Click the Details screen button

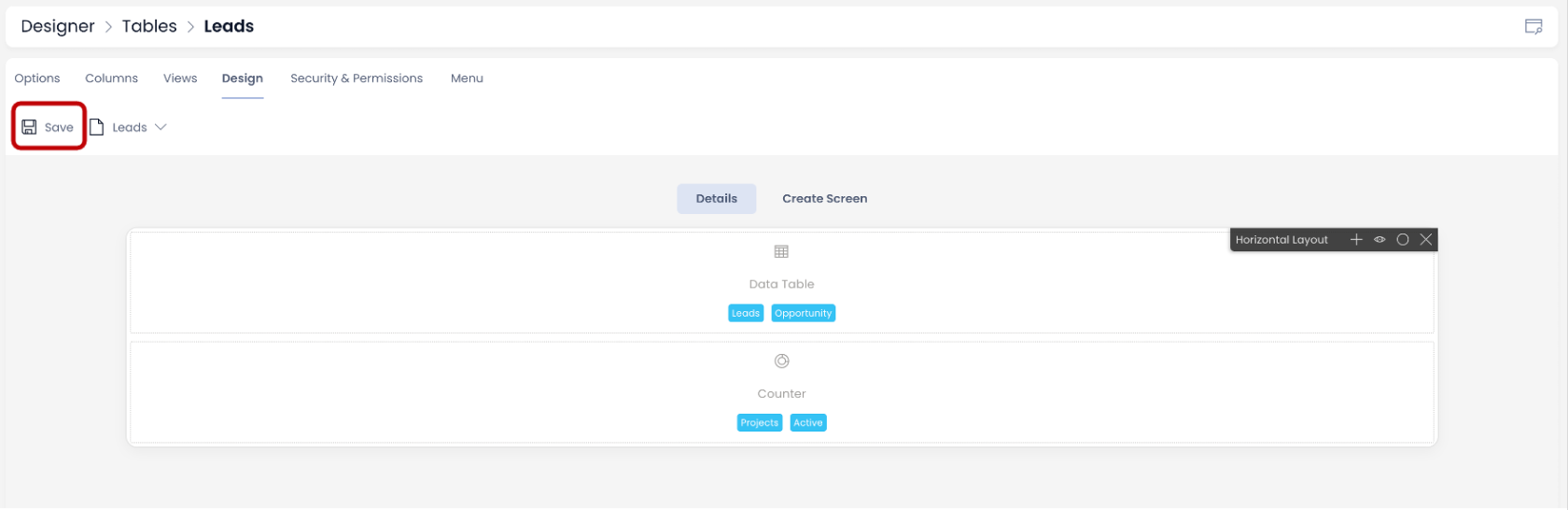[x=717, y=199]
